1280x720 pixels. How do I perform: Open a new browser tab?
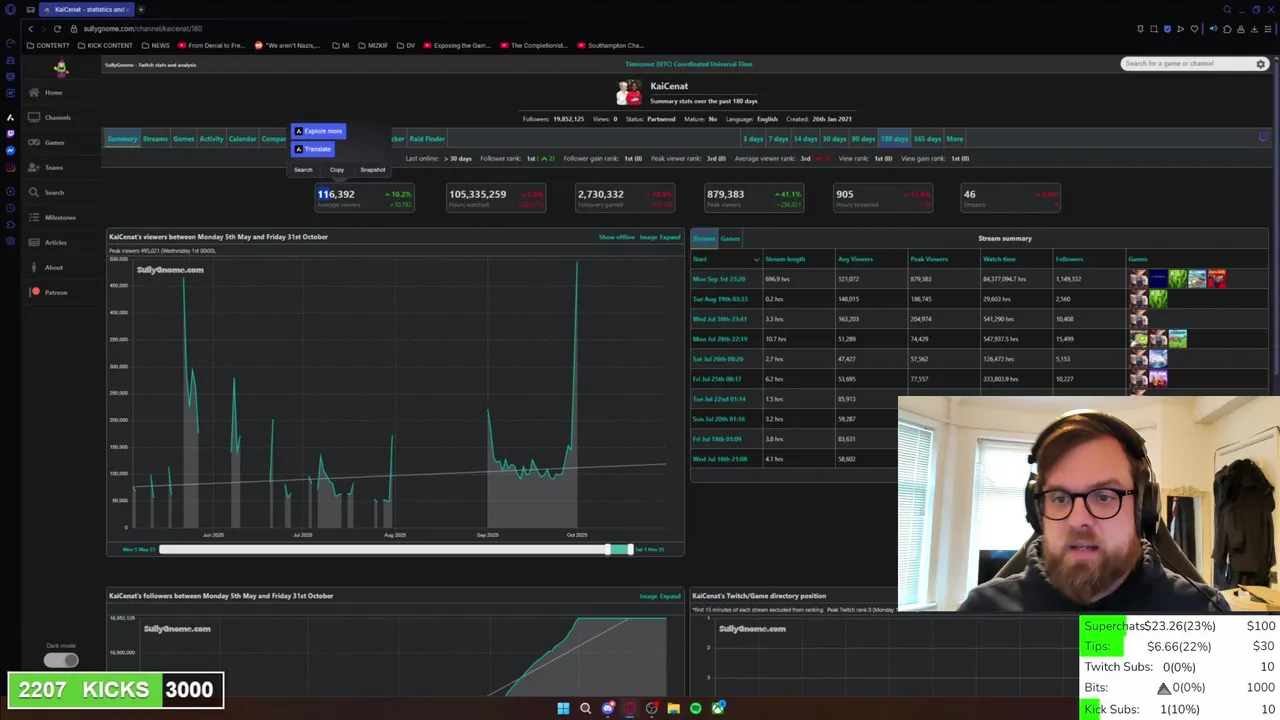(x=141, y=9)
